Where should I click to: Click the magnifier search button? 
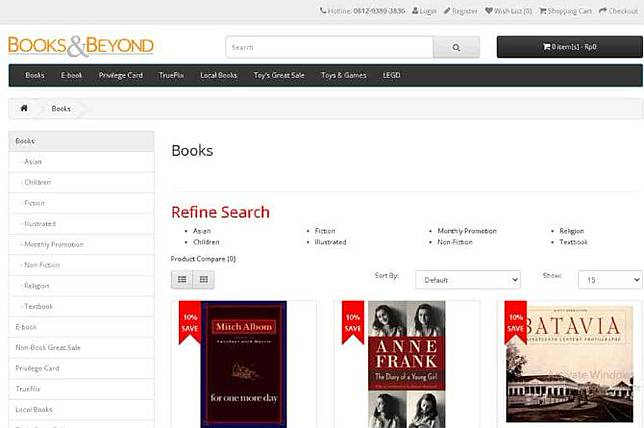click(456, 47)
